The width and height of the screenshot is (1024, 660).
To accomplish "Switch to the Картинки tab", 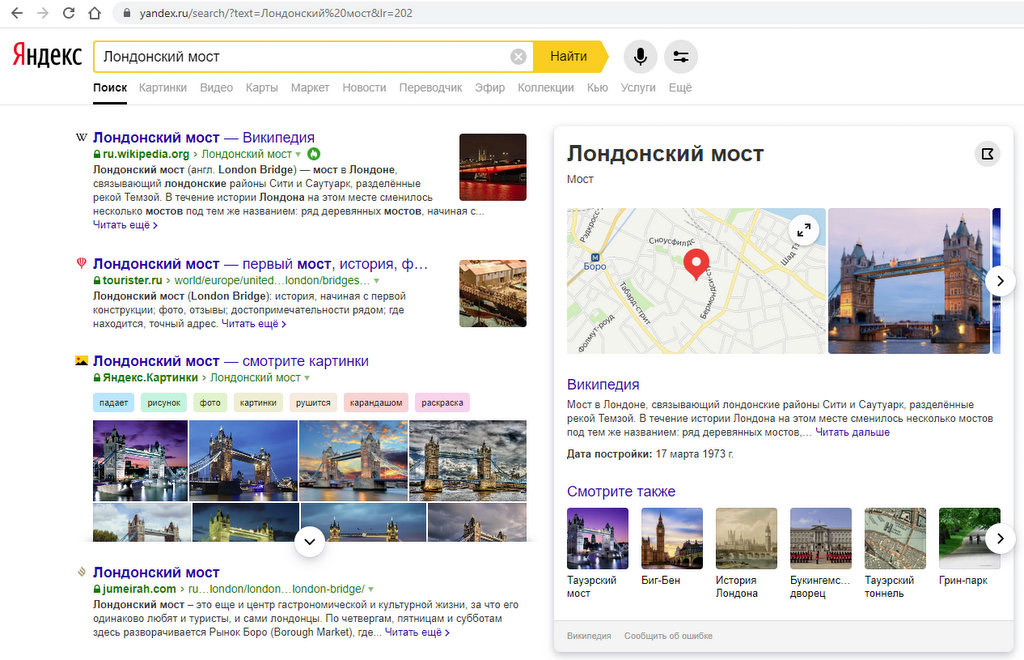I will tap(163, 88).
